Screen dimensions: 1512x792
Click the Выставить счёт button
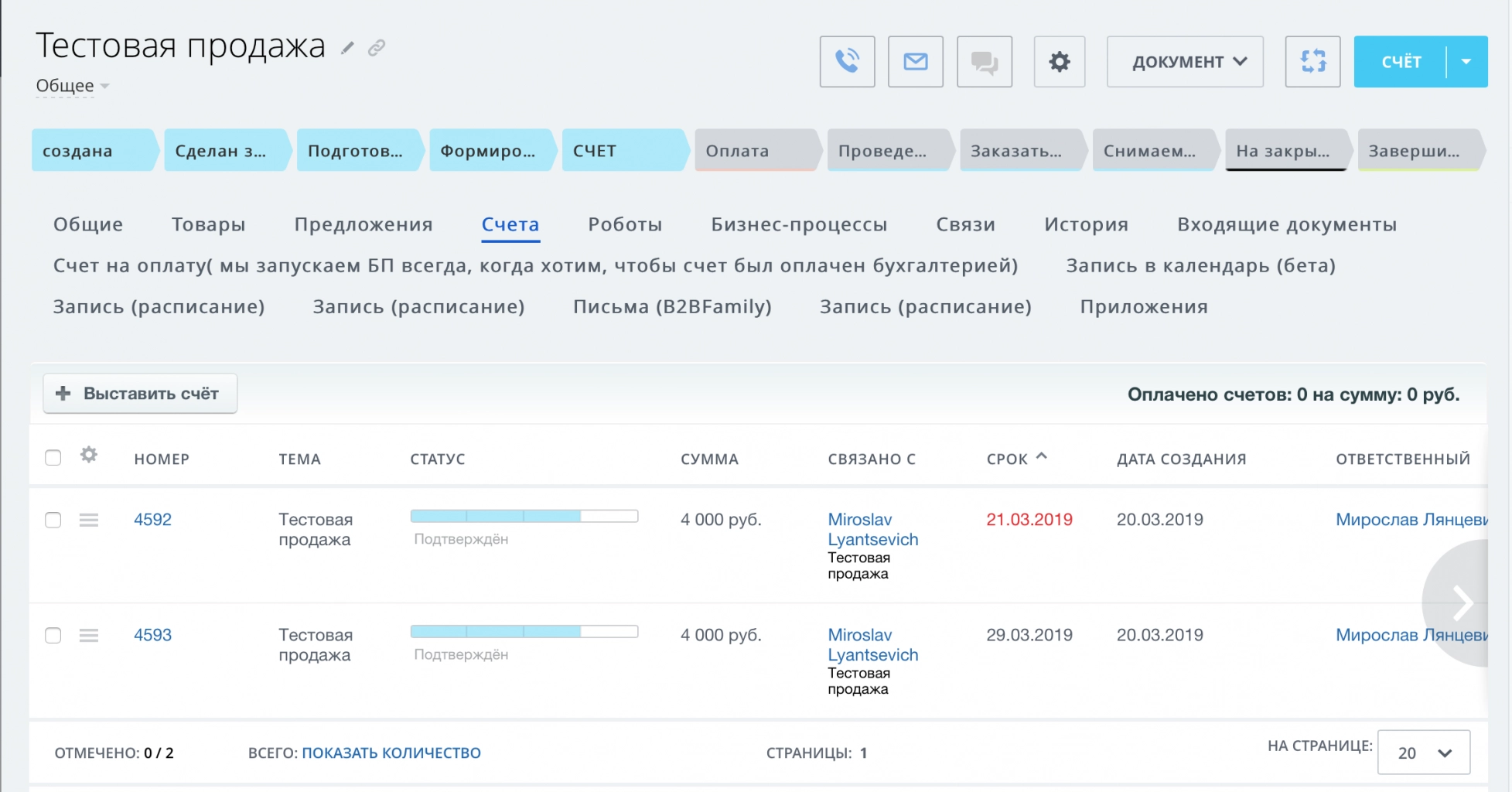click(x=139, y=393)
